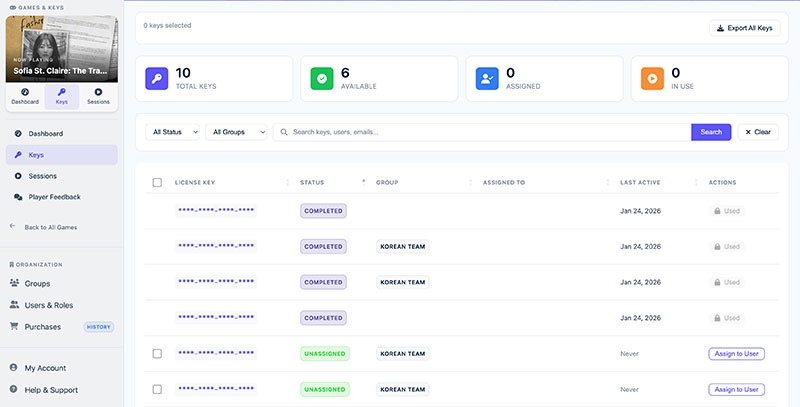Viewport: 800px width, 407px height.
Task: Switch to Dashboard tab under game card
Action: point(25,97)
